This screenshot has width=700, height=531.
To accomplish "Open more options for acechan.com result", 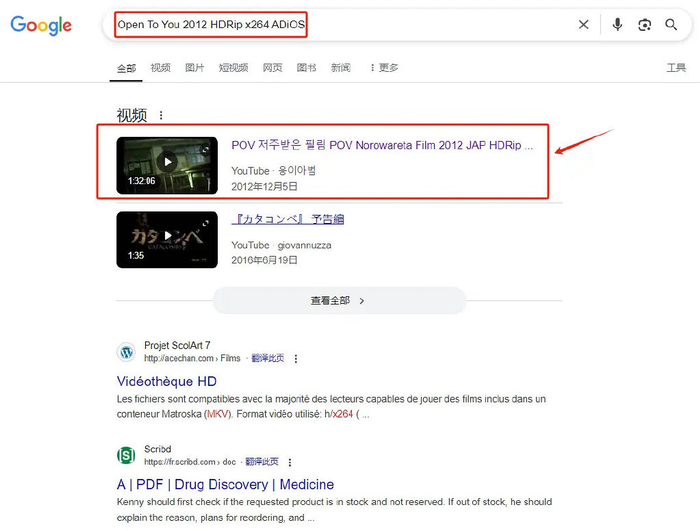I will coord(296,359).
